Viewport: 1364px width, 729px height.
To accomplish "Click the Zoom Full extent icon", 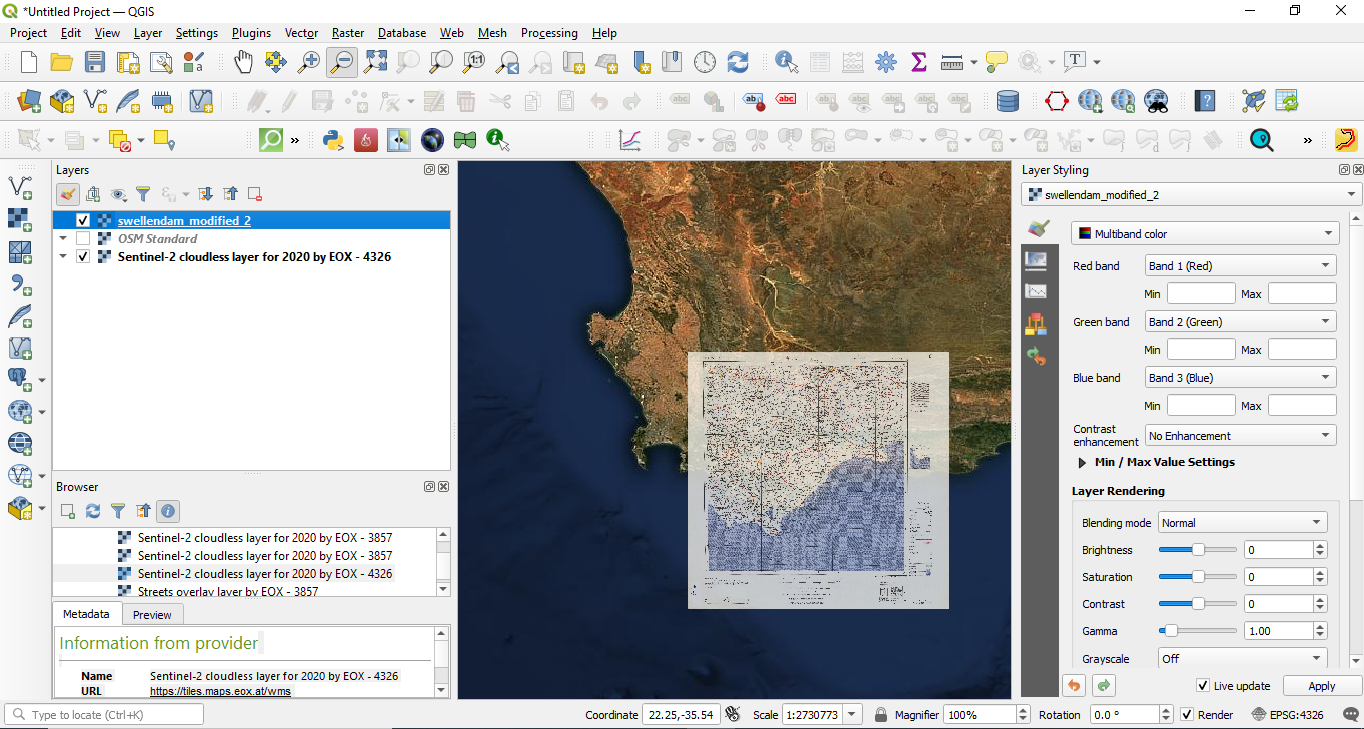I will (x=375, y=62).
